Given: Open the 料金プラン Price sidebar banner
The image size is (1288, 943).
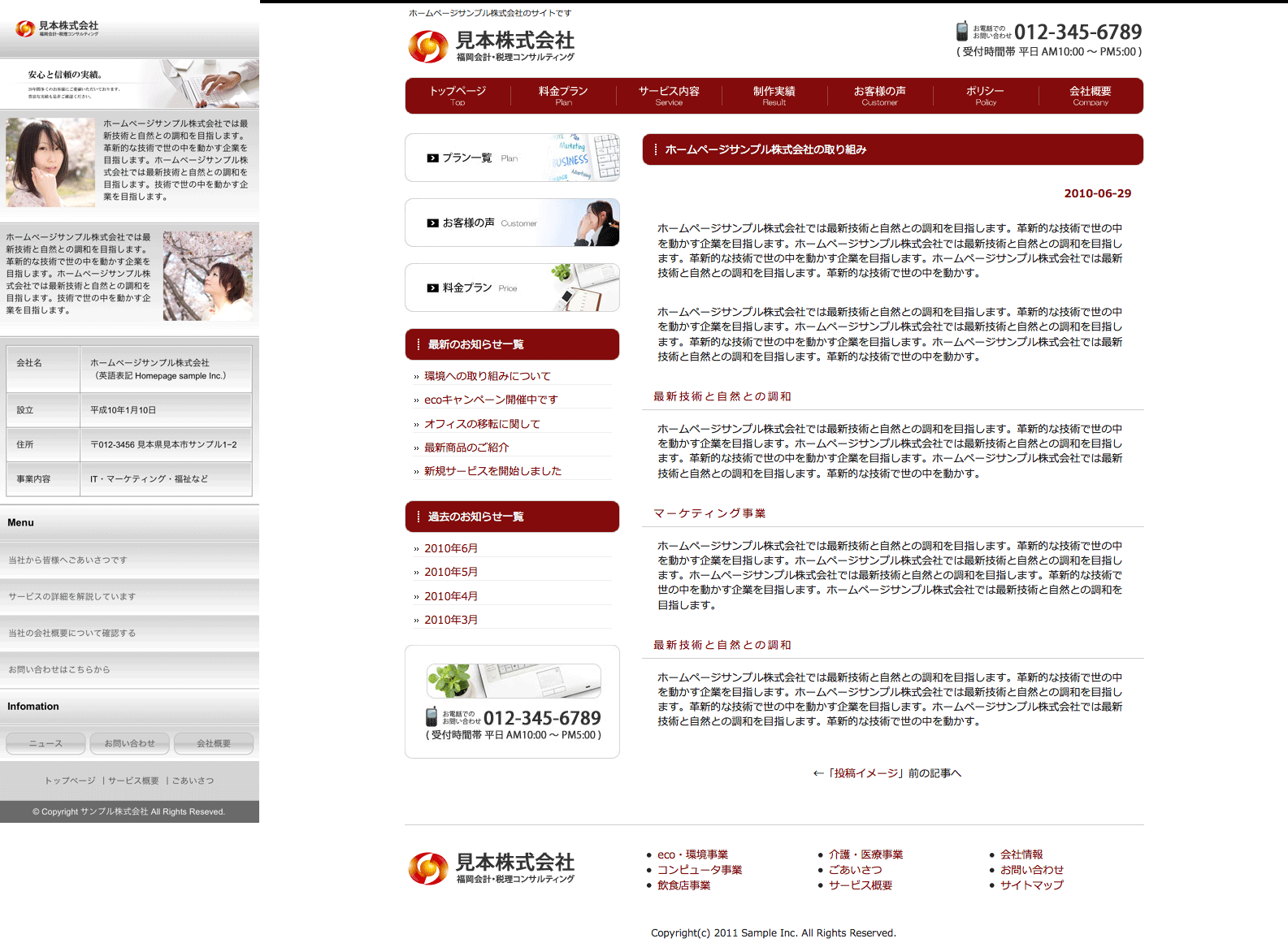Looking at the screenshot, I should pos(512,288).
